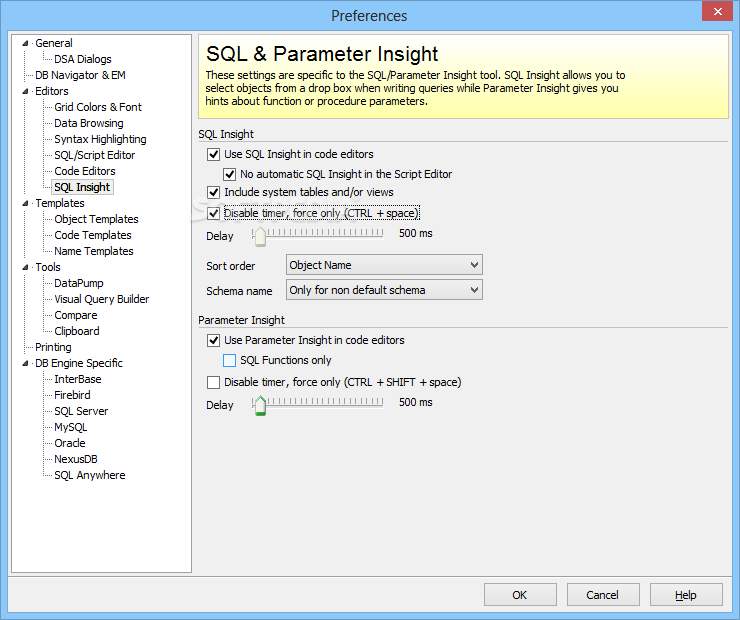This screenshot has height=620, width=740.
Task: Click the SQL Insight delay slider thumb
Action: point(260,236)
